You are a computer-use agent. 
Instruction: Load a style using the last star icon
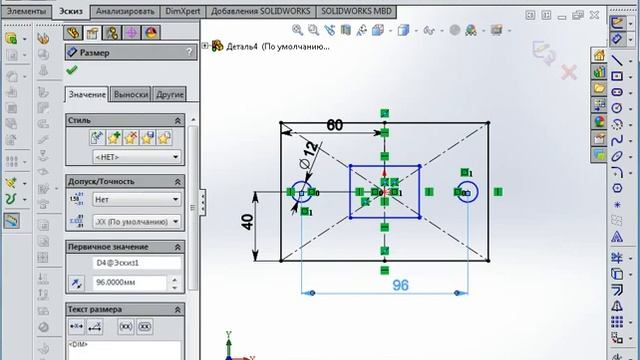[x=164, y=138]
